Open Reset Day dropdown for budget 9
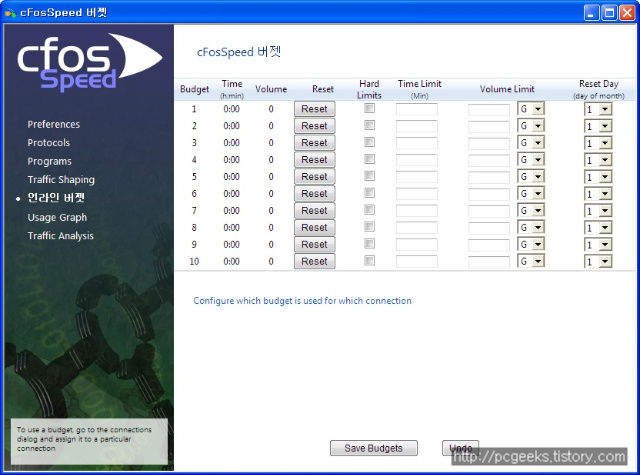The image size is (640, 475). click(x=598, y=245)
